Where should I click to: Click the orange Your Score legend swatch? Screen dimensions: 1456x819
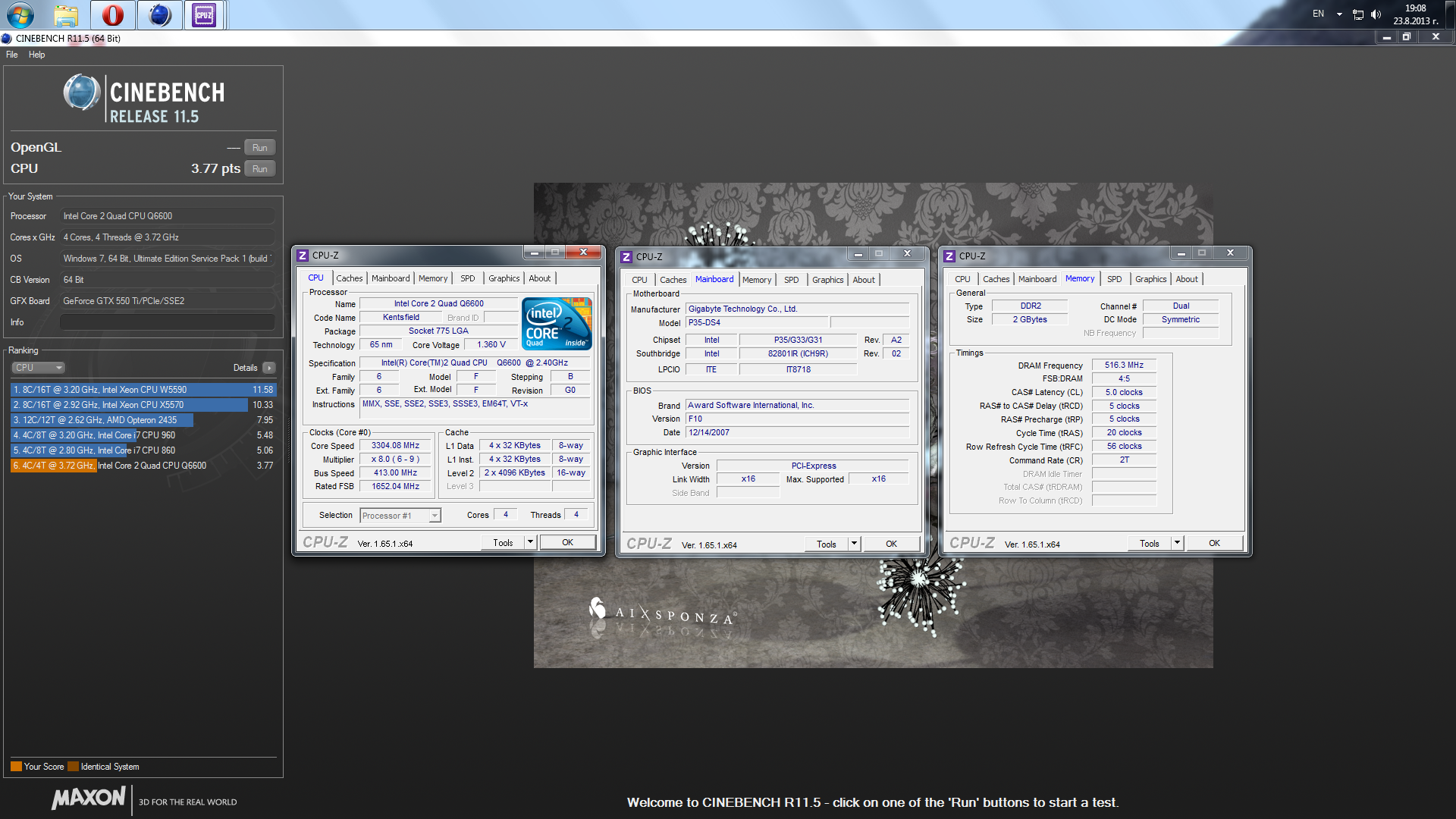point(16,767)
